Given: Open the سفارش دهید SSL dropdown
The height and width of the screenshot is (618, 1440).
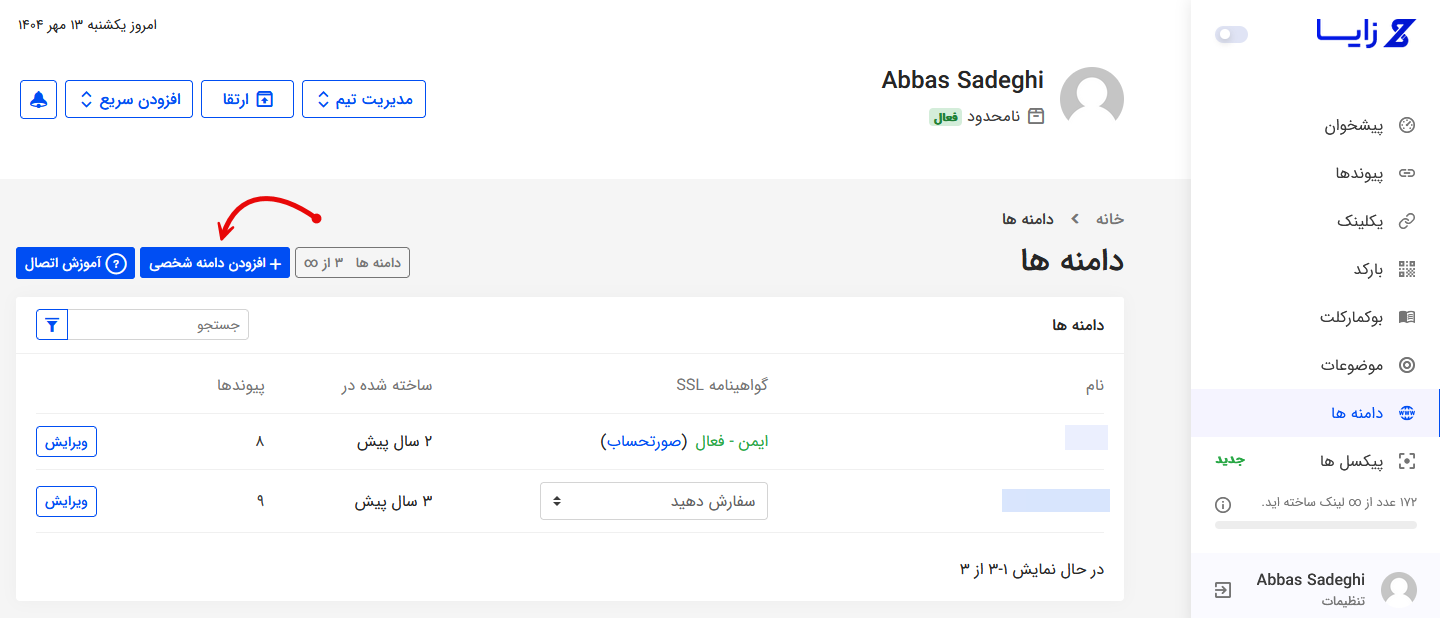Looking at the screenshot, I should (654, 501).
